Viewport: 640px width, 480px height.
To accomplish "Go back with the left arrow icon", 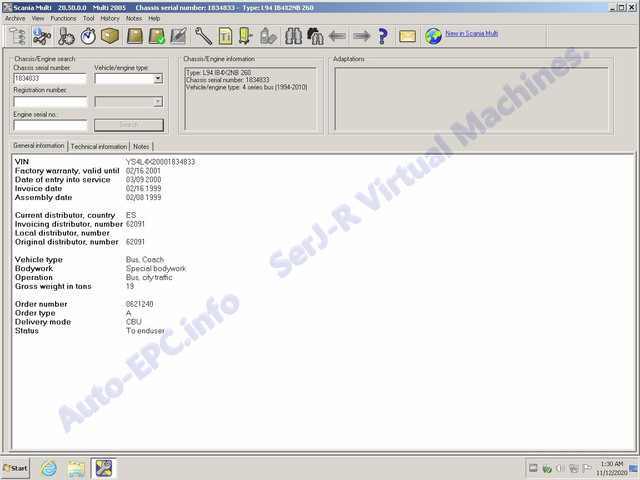I will (x=337, y=36).
